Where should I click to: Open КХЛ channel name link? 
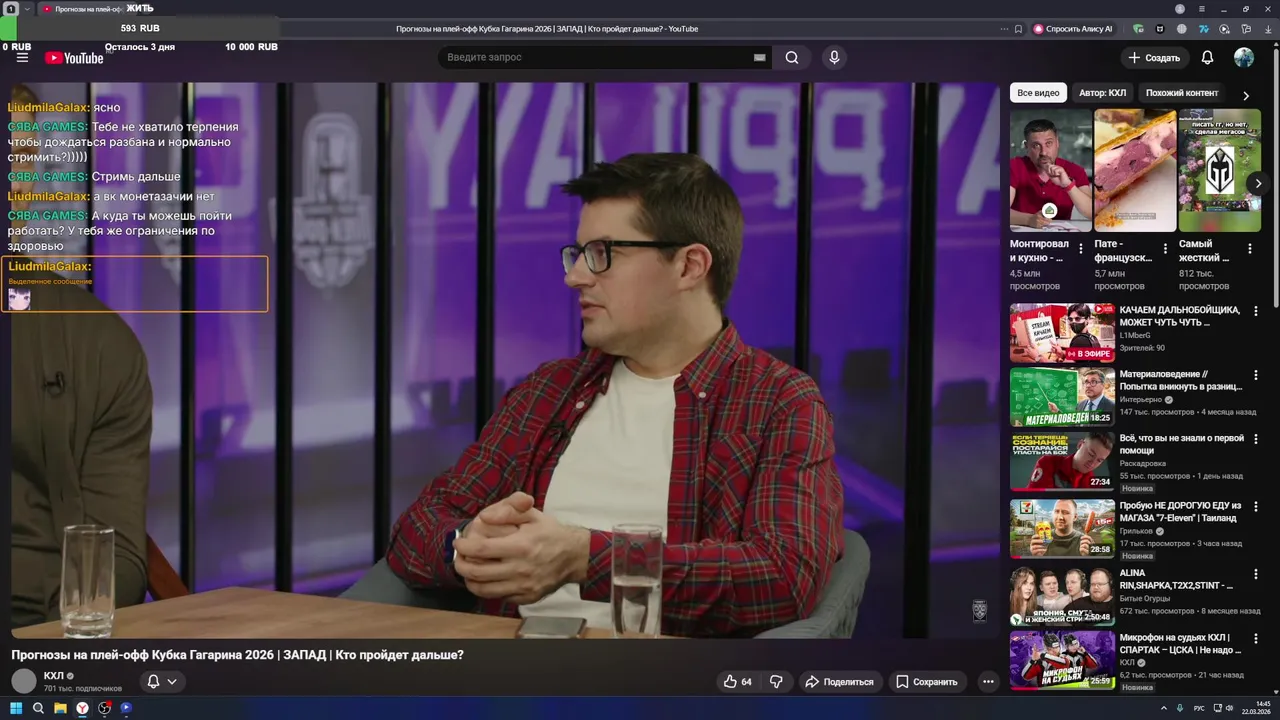(53, 676)
